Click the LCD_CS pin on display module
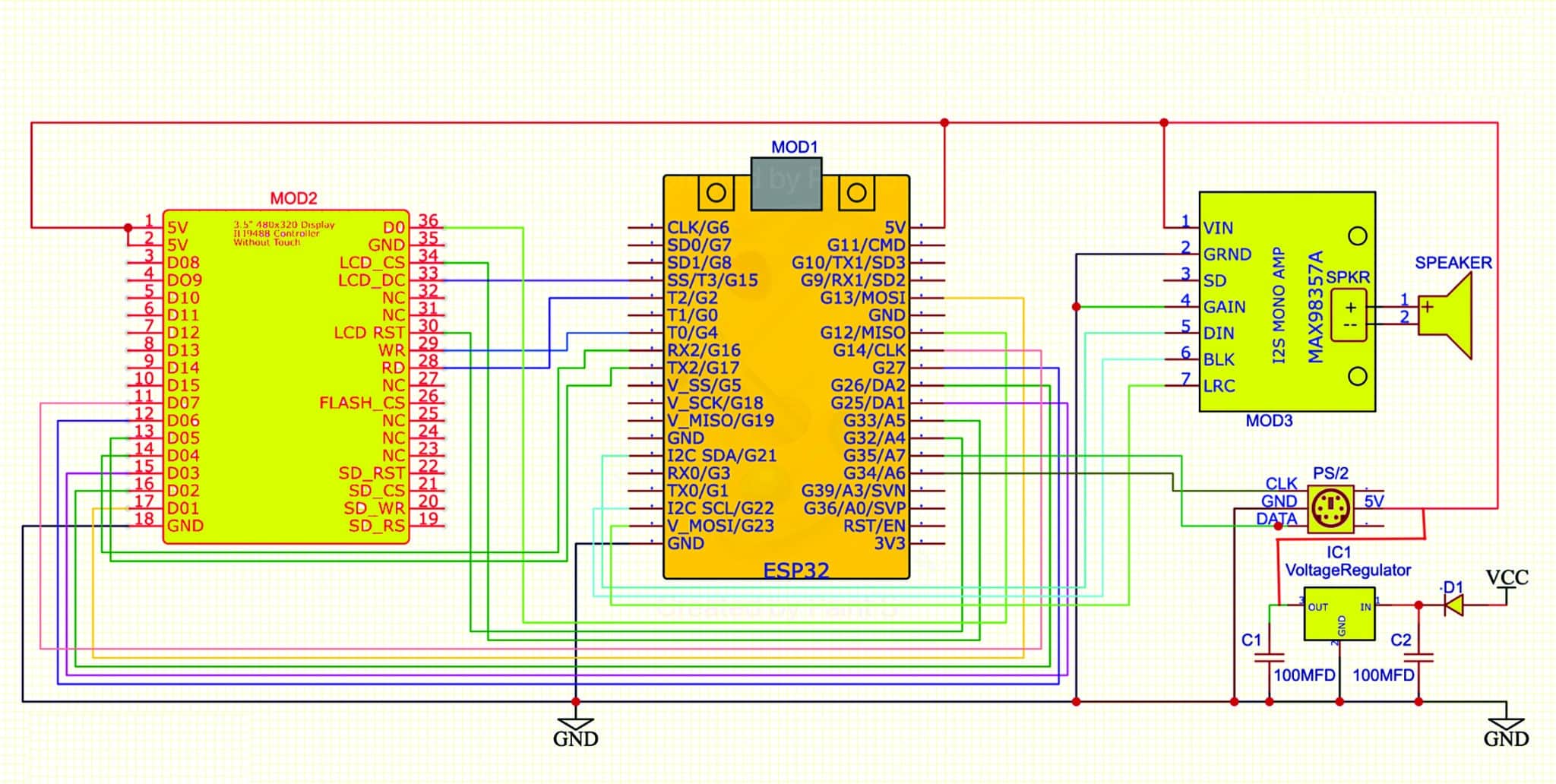 (x=372, y=263)
